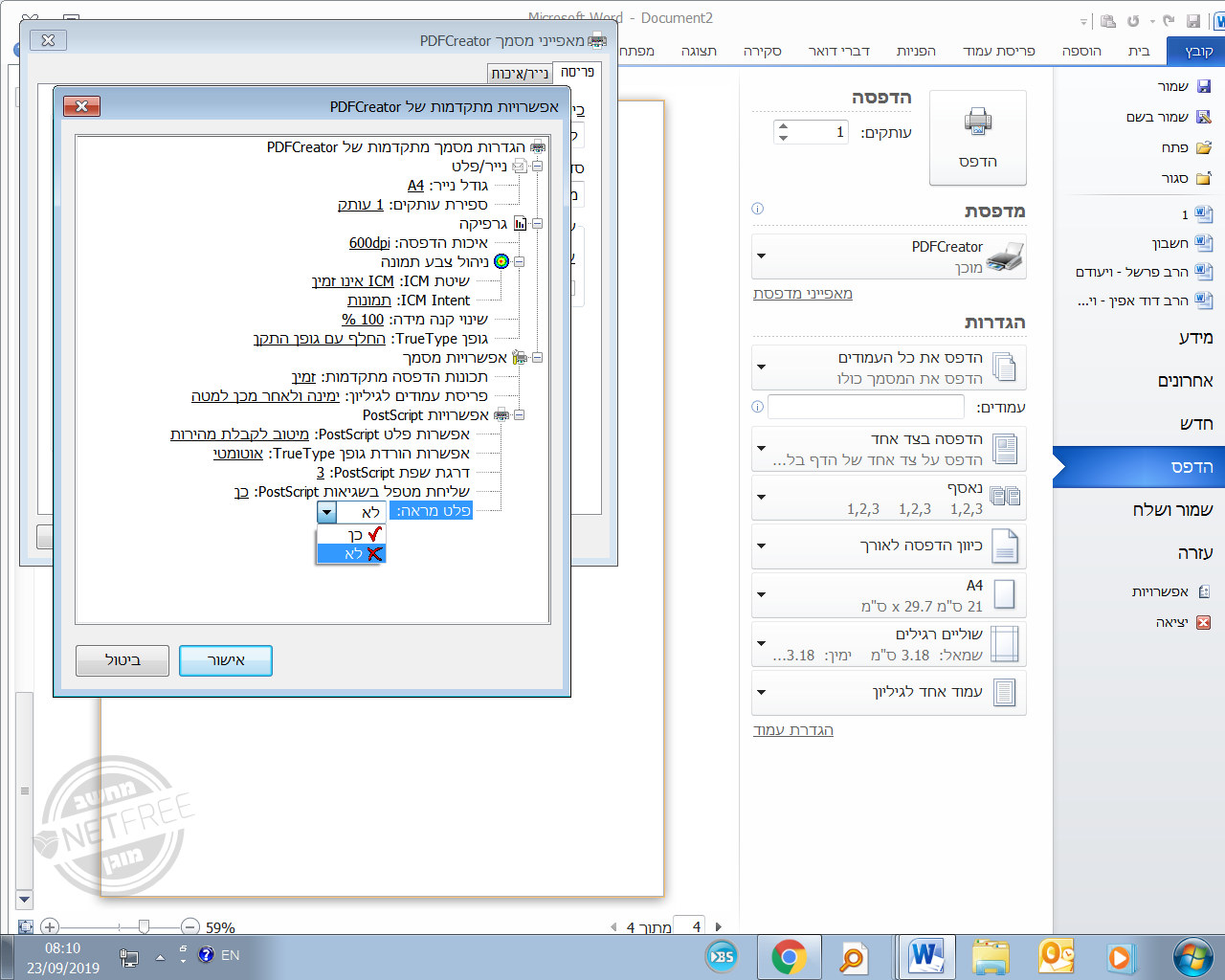Open the A4 paper size dropdown in print settings

coord(762,594)
